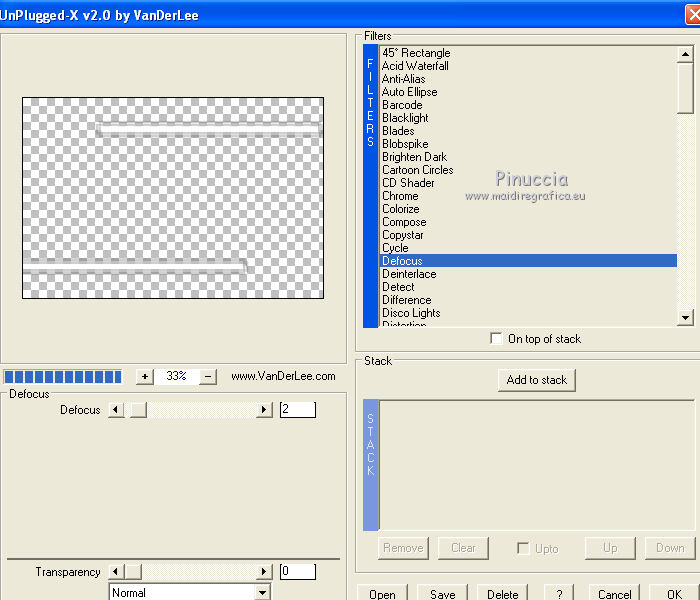The image size is (700, 600).
Task: Move stack item Up
Action: 610,548
